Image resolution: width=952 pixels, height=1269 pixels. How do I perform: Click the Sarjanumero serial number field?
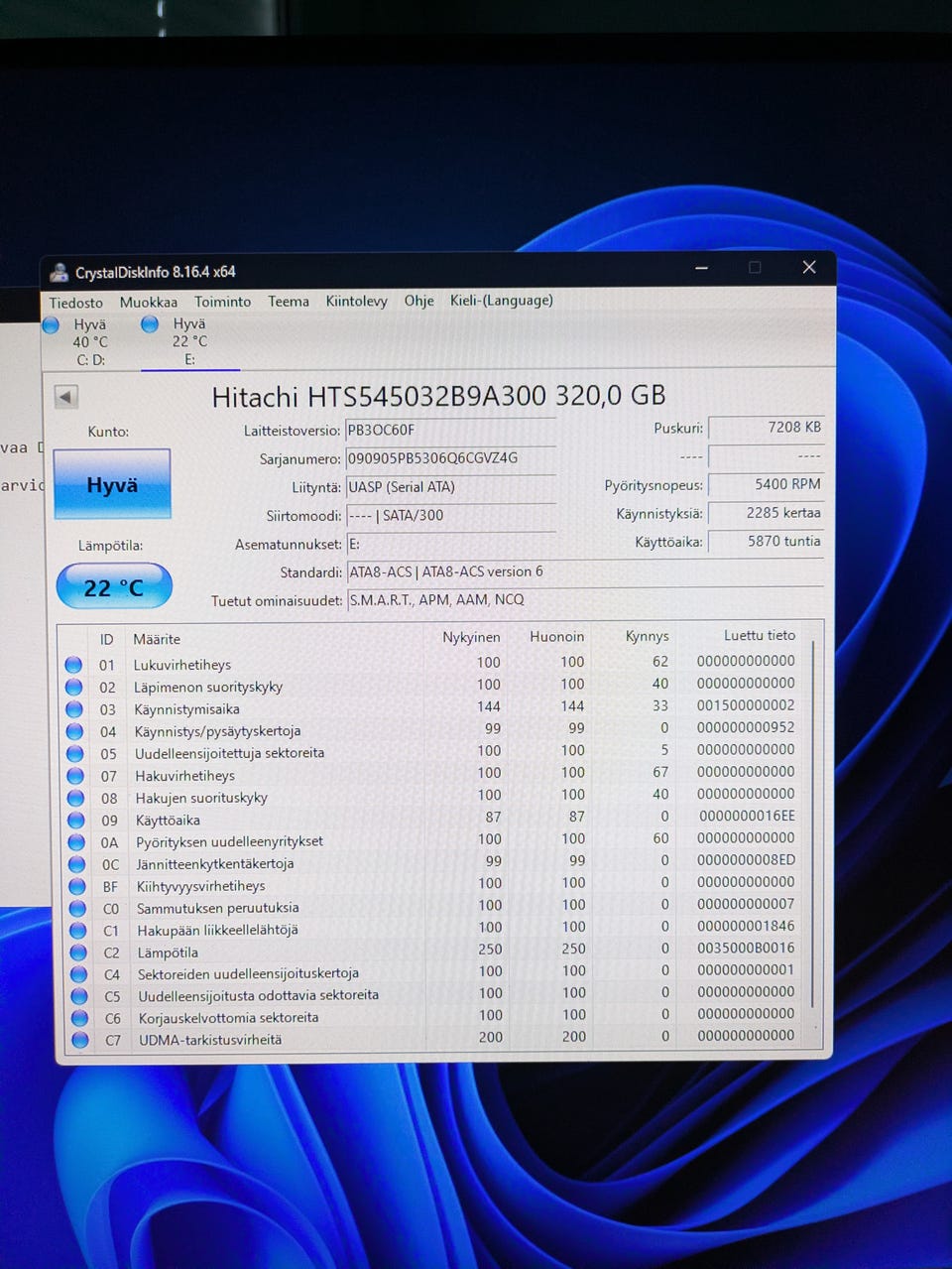[449, 458]
